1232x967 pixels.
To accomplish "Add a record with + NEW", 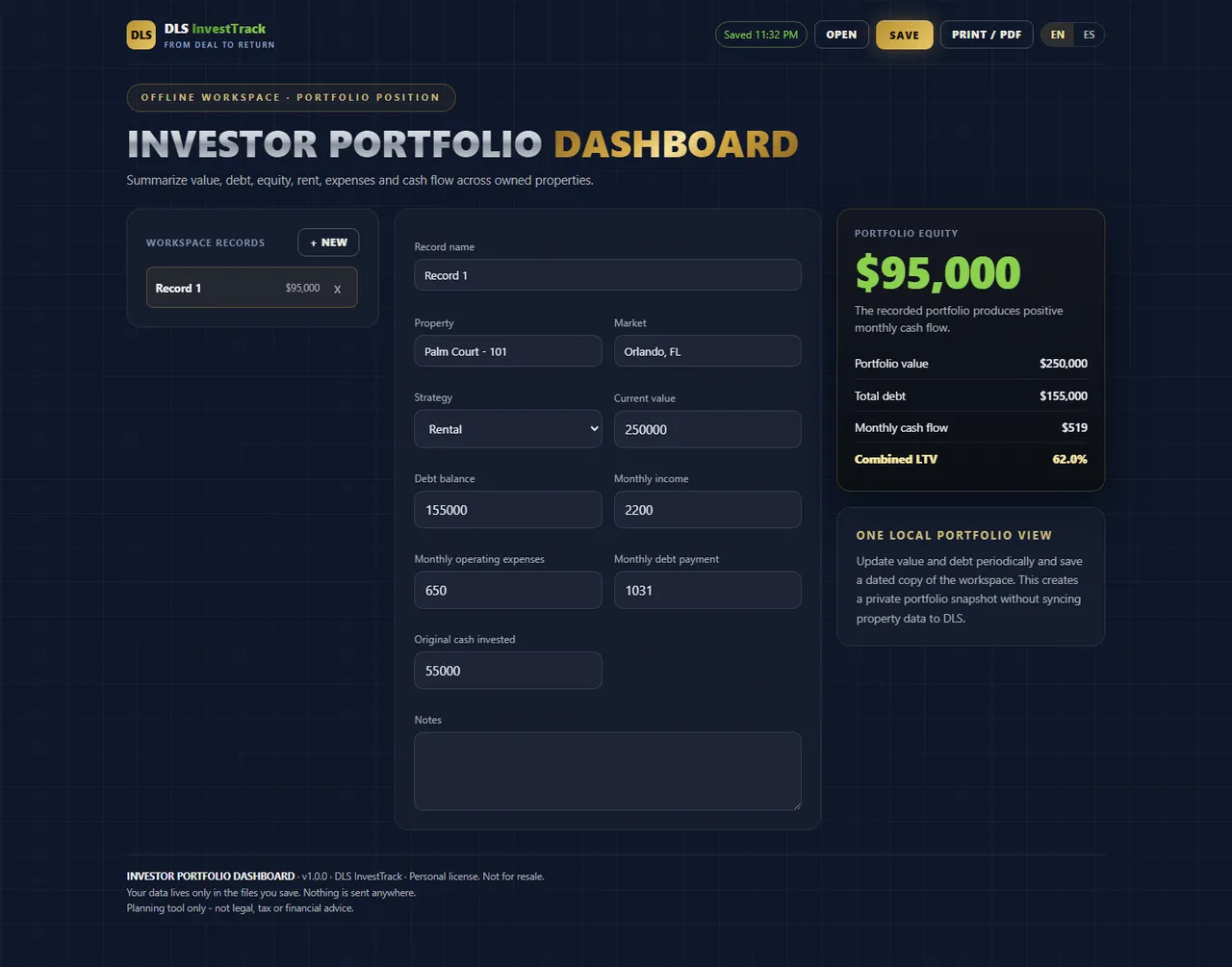I will [x=328, y=242].
